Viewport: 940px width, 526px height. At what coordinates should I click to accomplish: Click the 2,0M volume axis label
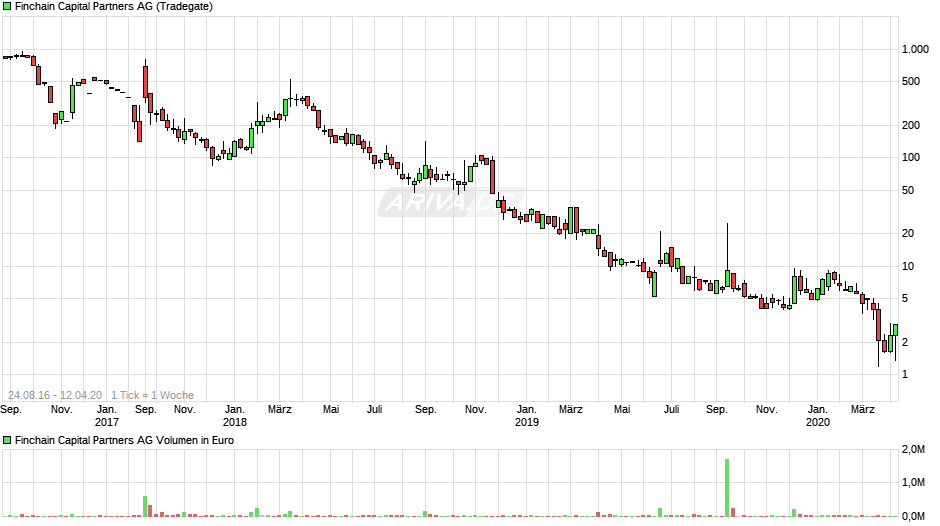tap(913, 450)
